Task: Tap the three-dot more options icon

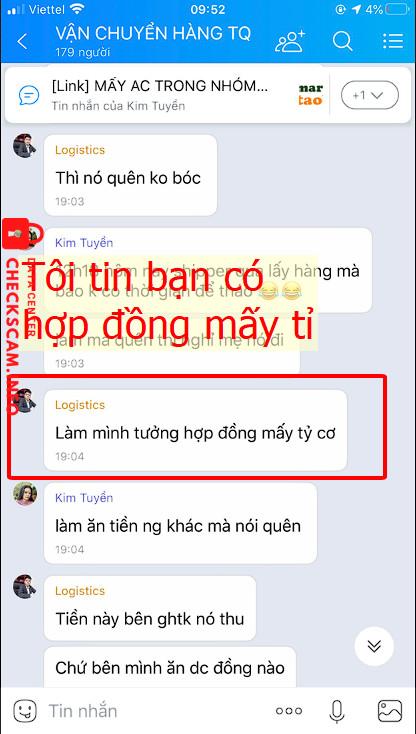Action: coord(289,711)
